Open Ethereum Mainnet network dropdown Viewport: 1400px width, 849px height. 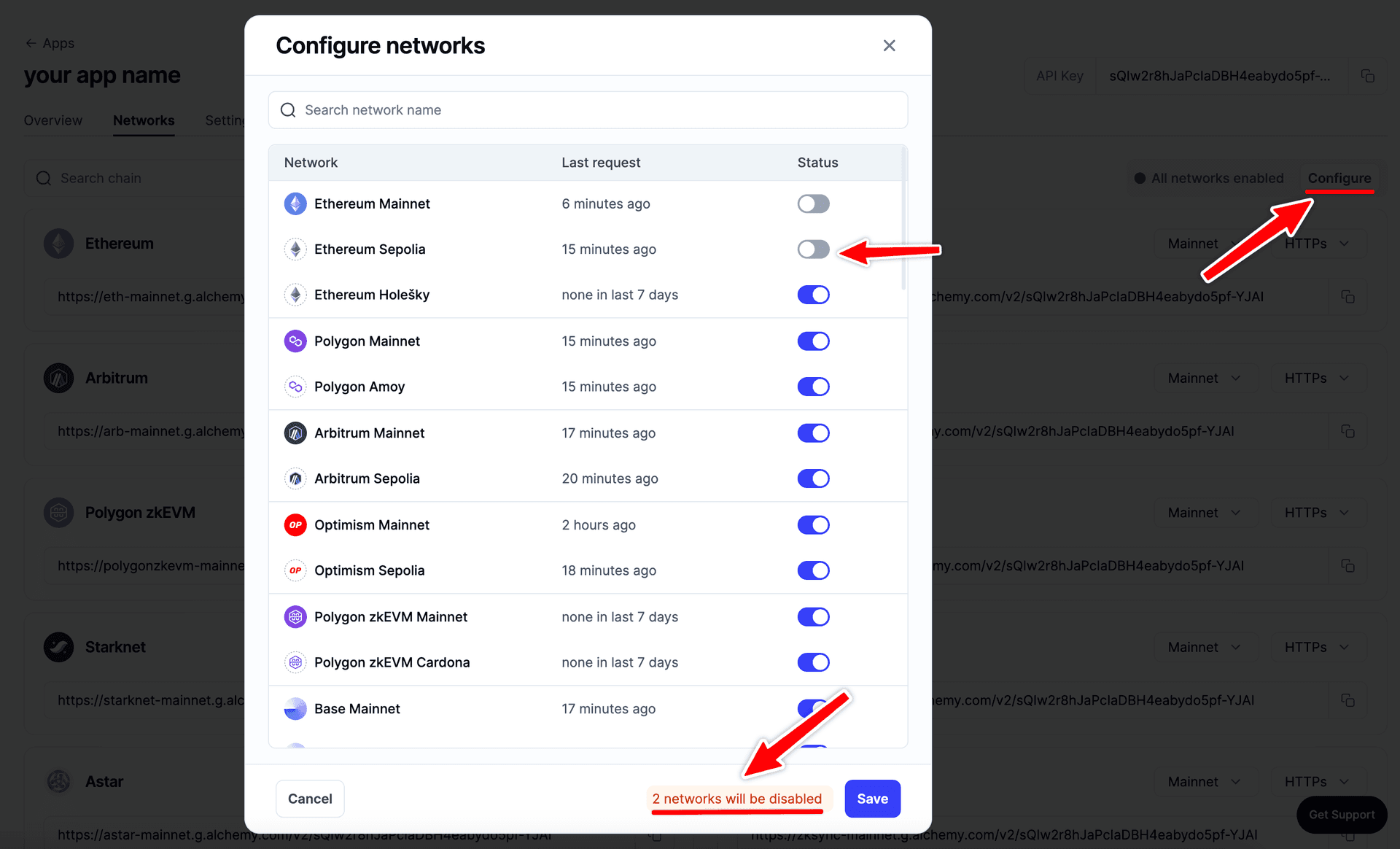(1205, 244)
